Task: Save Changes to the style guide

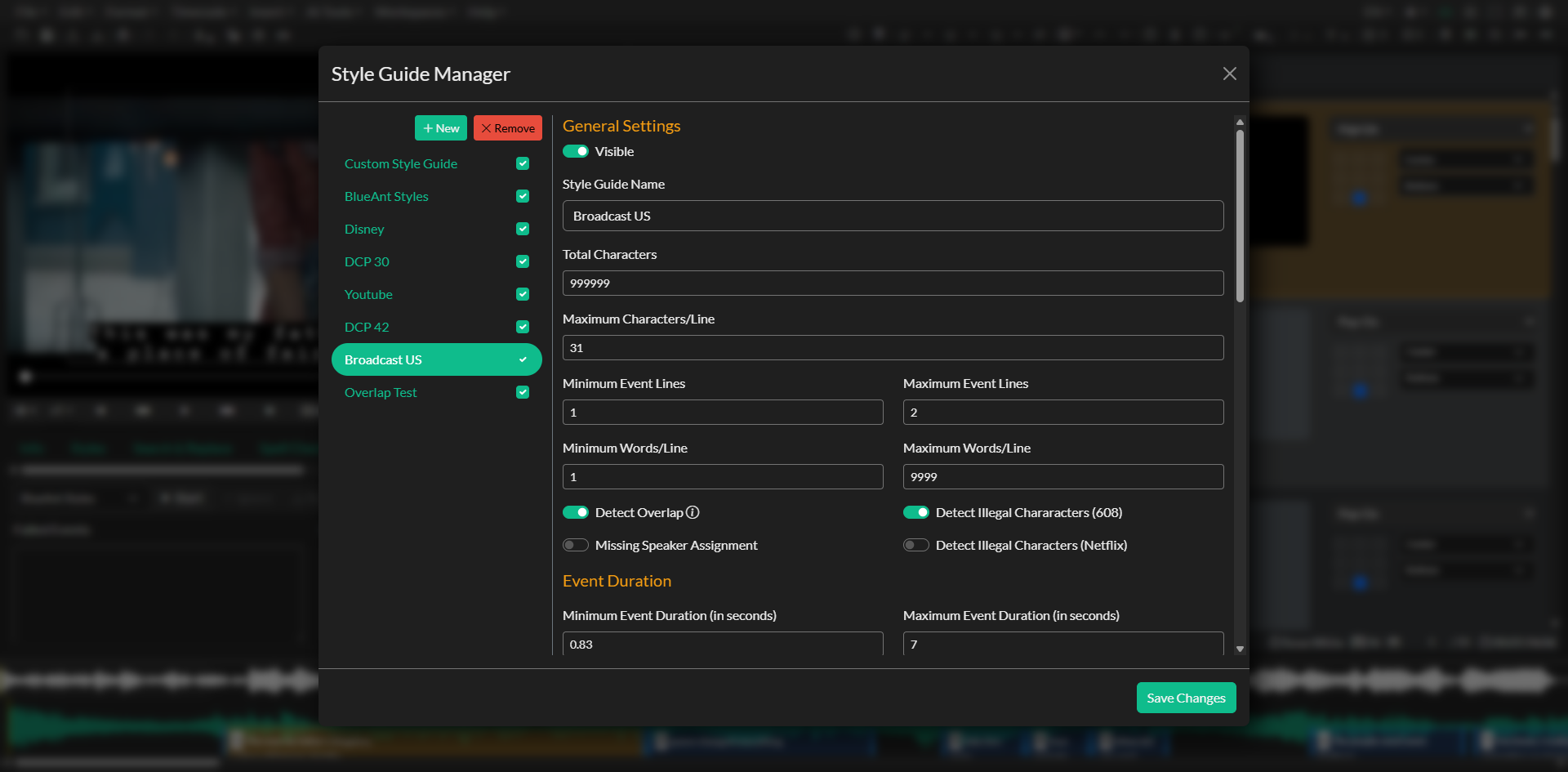Action: click(1186, 698)
